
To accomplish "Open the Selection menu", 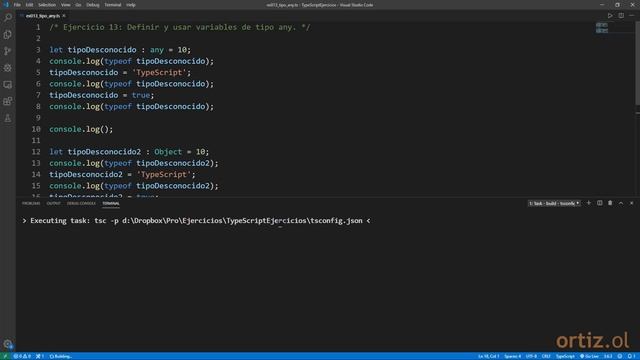I will (47, 5).
